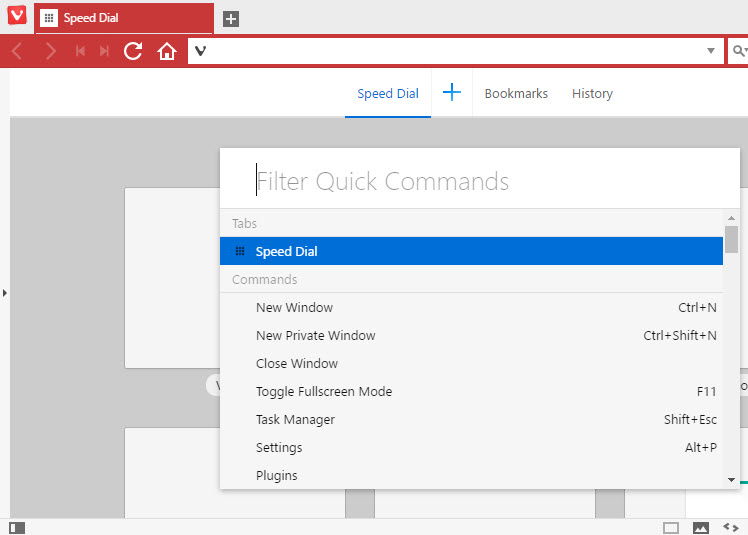This screenshot has width=748, height=535.
Task: Go back using the back arrow
Action: click(x=17, y=51)
